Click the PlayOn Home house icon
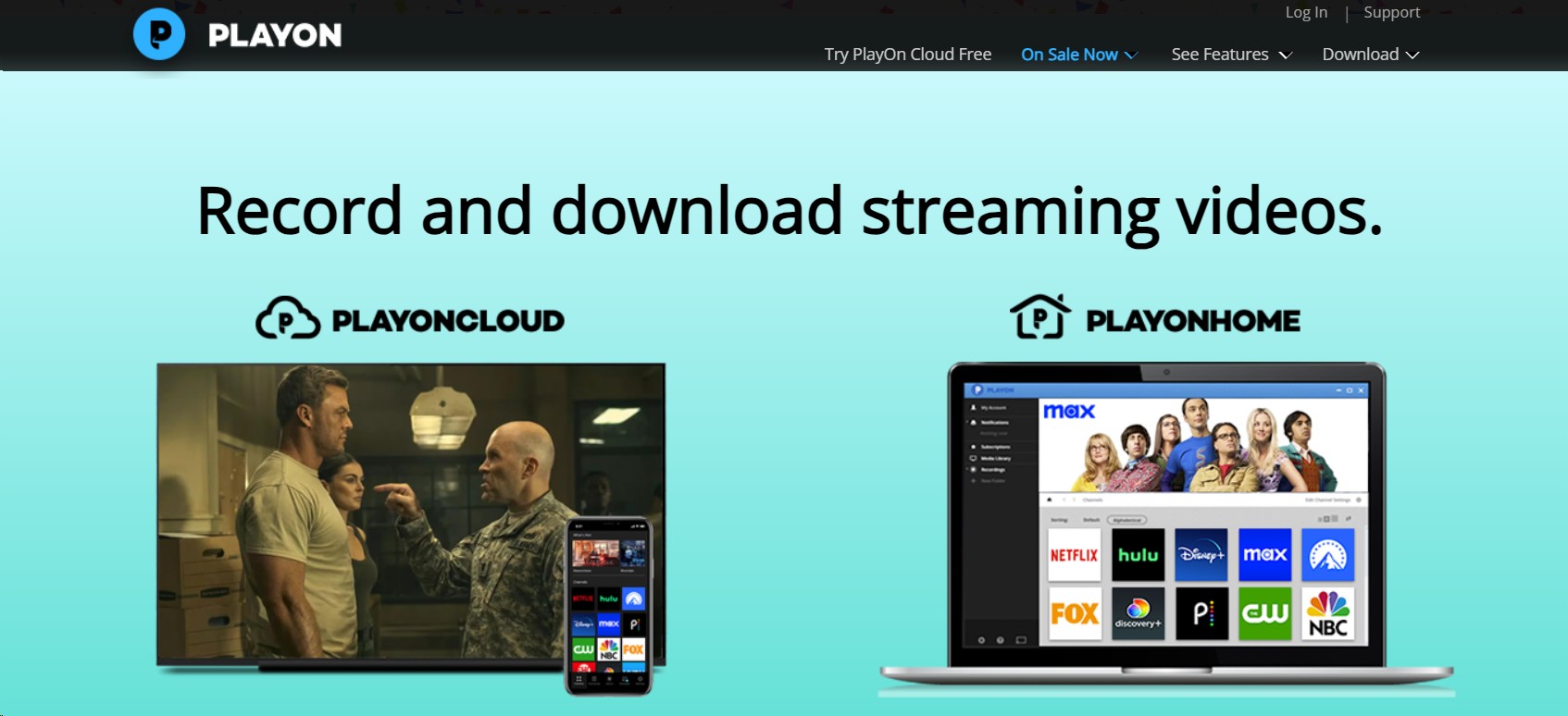The height and width of the screenshot is (716, 1568). tap(1040, 316)
